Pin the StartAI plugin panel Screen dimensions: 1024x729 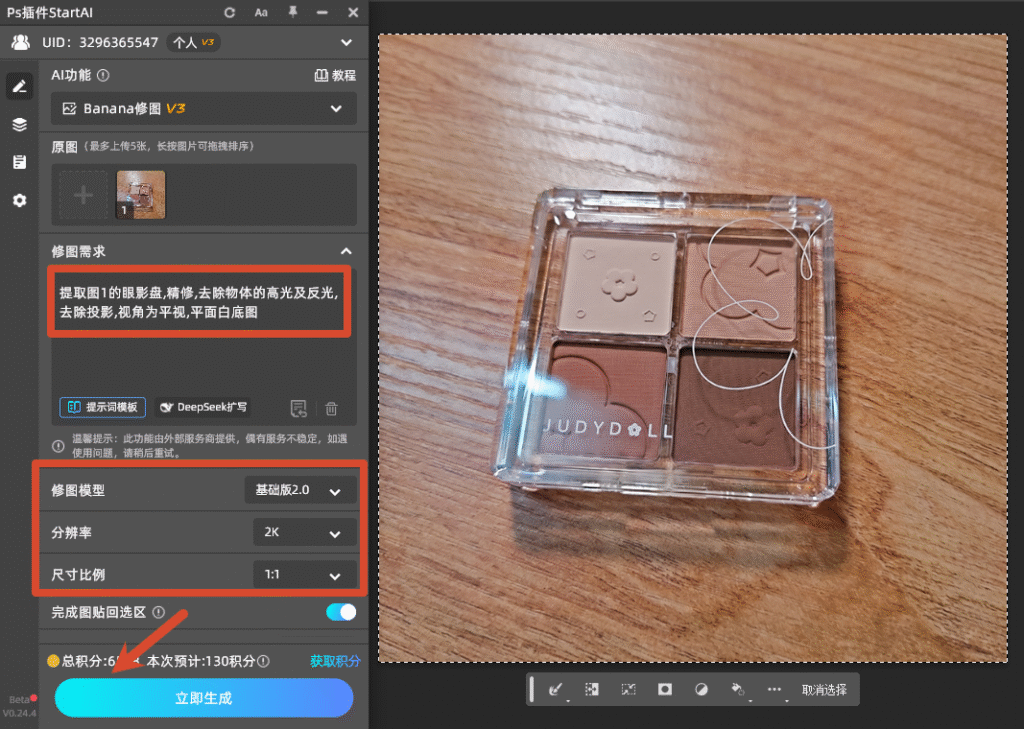coord(293,12)
